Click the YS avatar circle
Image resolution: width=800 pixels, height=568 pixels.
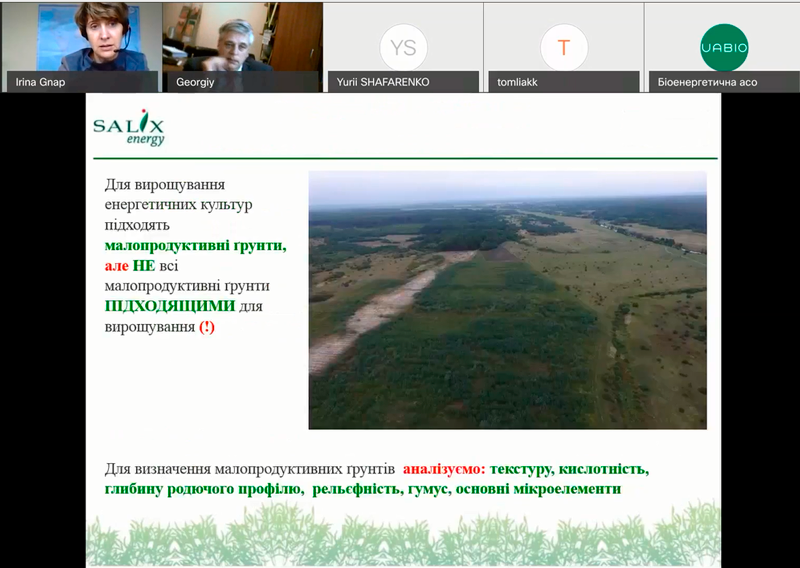pyautogui.click(x=403, y=47)
